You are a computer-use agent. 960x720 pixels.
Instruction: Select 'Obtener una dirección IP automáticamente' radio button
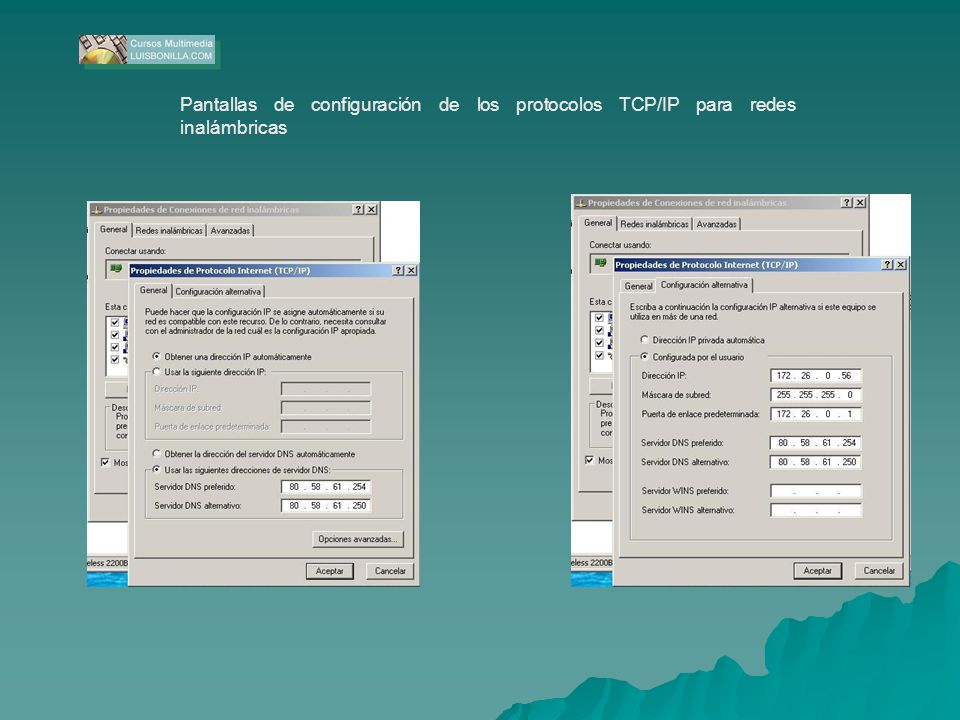(x=156, y=356)
